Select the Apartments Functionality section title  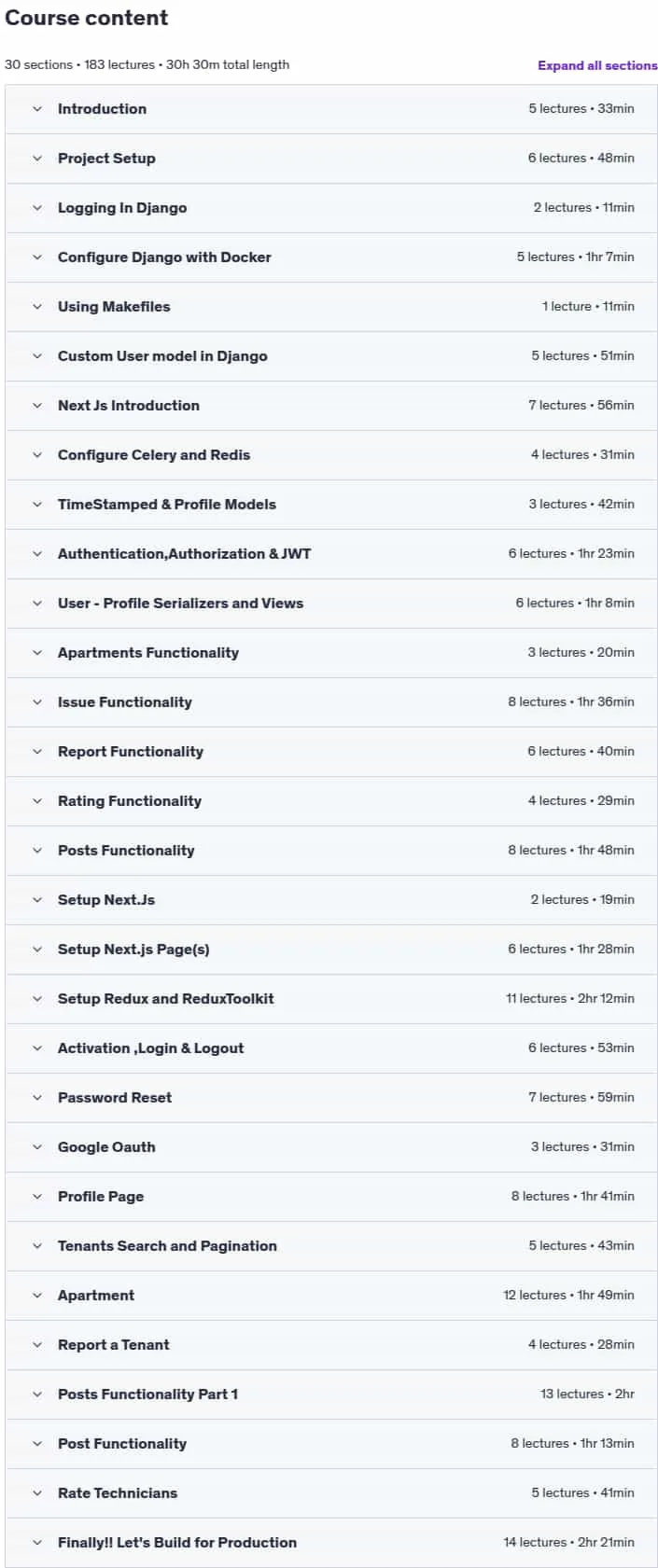point(148,653)
